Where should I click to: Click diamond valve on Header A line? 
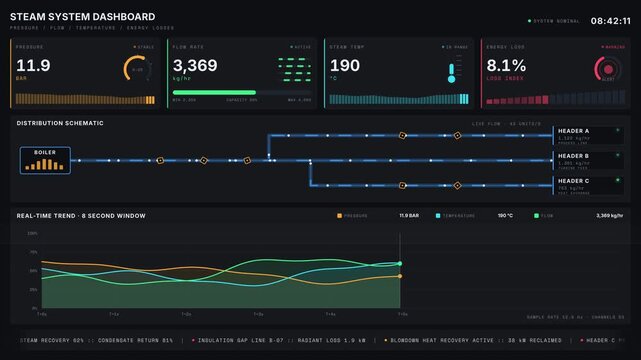(457, 135)
